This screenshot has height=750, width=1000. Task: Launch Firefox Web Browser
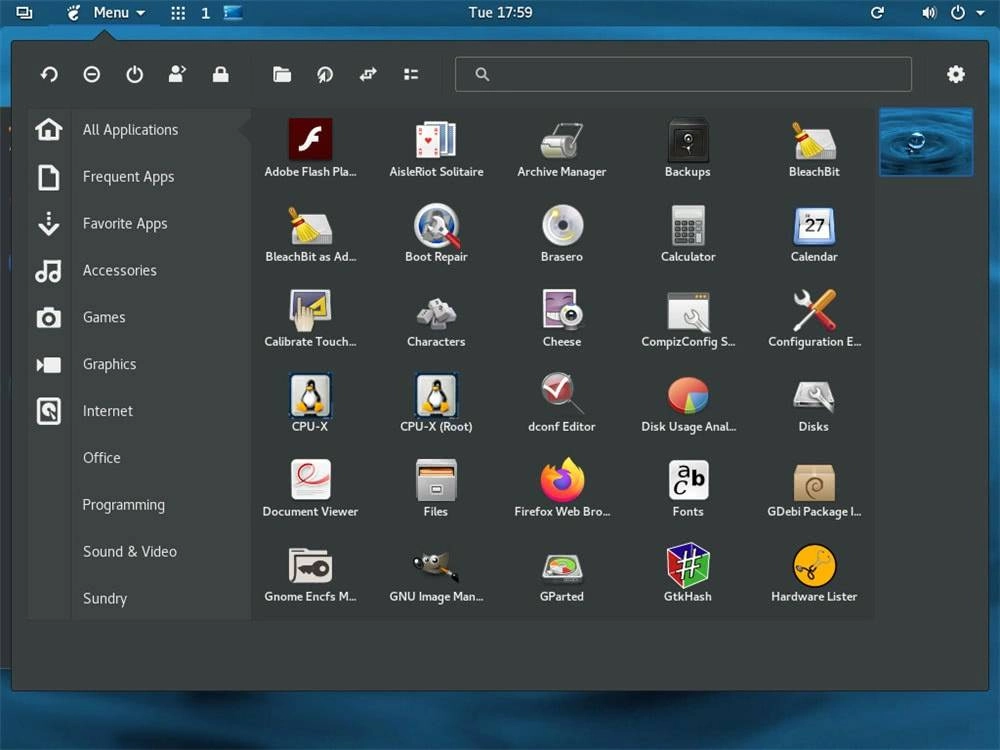[562, 488]
